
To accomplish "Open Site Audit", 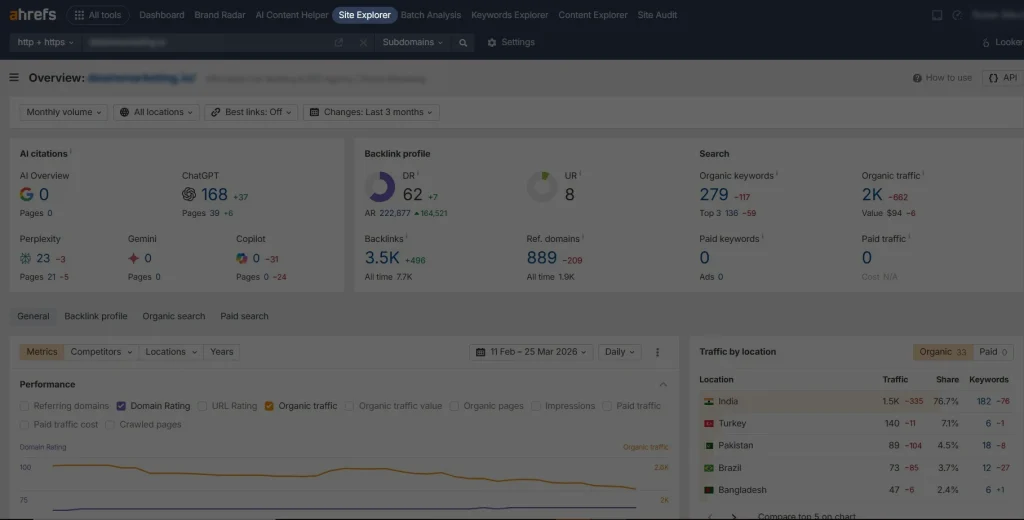I will click(x=657, y=15).
